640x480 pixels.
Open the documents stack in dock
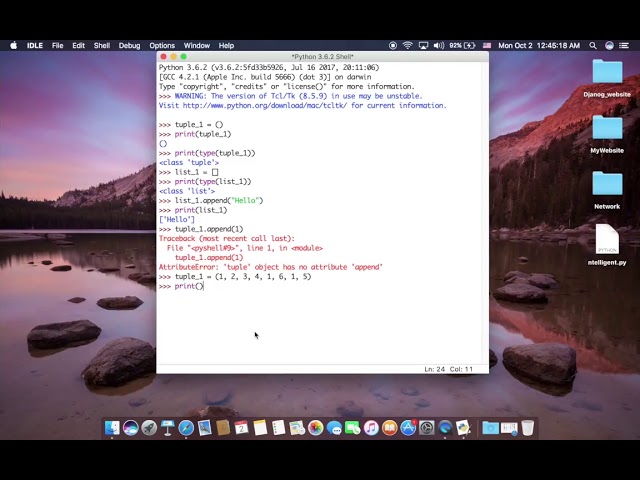[509, 428]
